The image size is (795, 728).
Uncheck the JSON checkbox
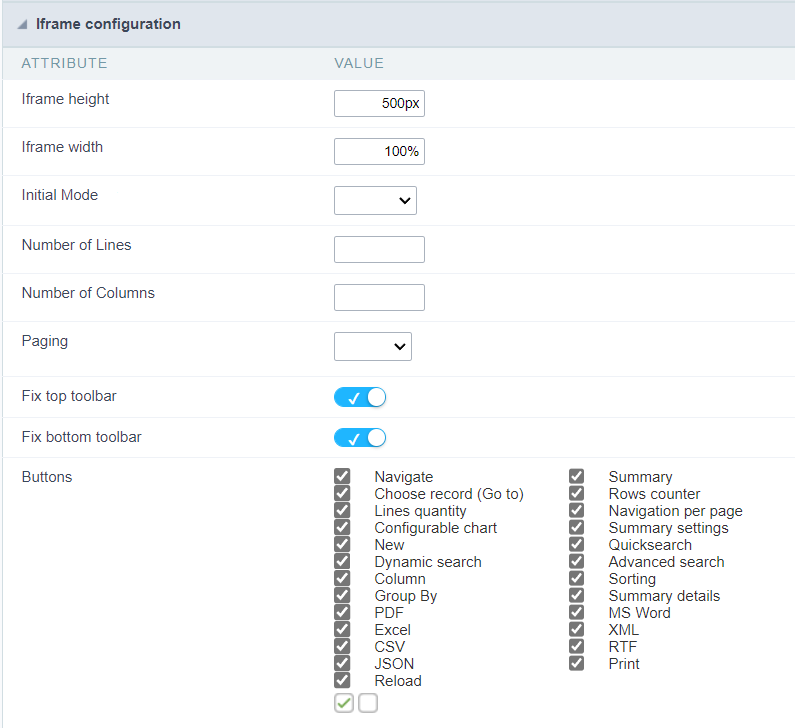(x=342, y=663)
